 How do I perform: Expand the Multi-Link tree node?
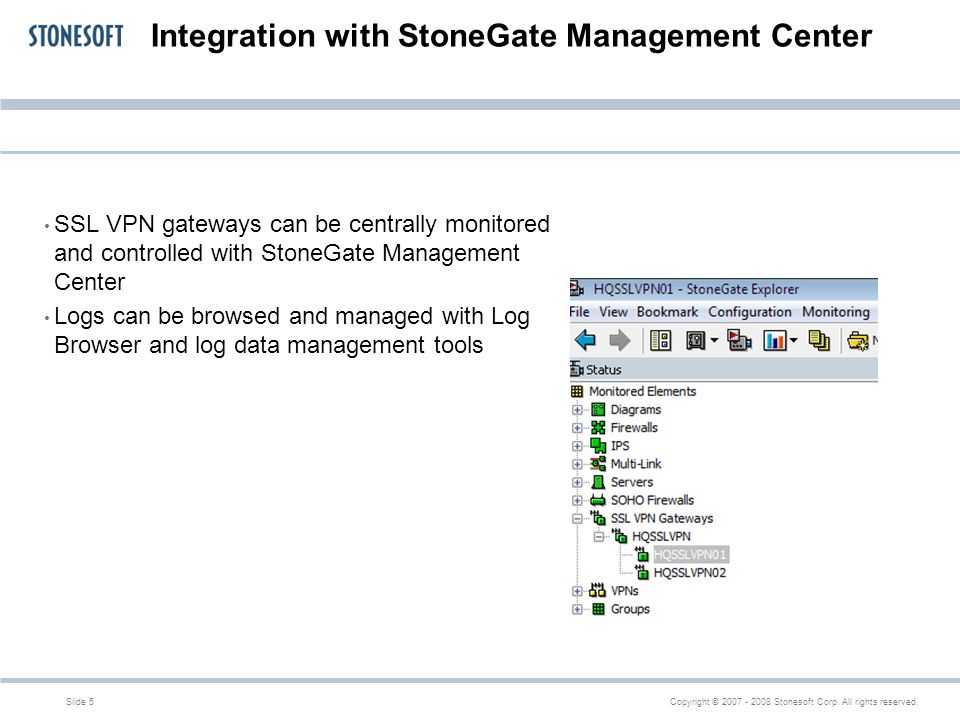click(x=577, y=464)
